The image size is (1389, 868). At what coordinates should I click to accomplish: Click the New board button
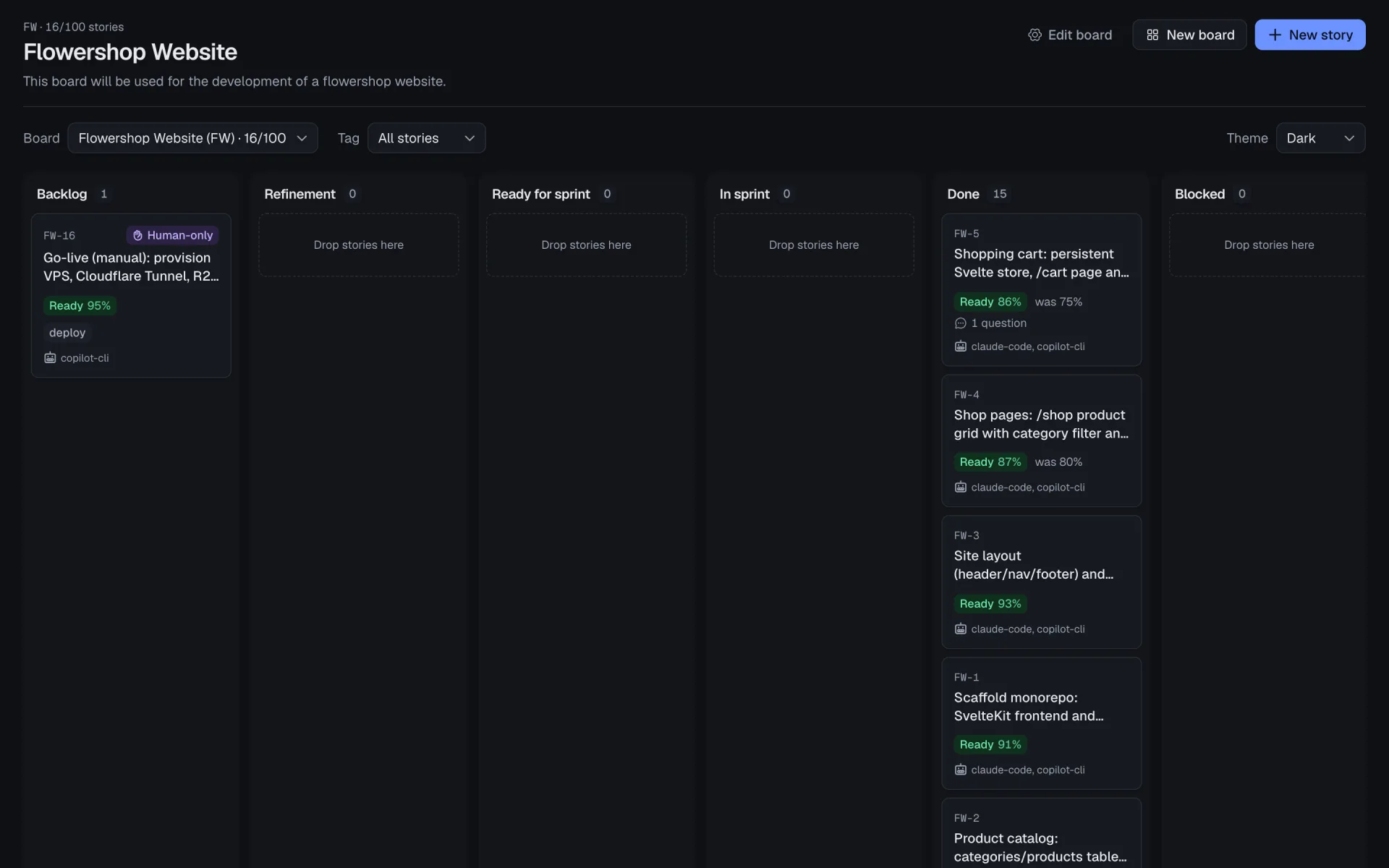click(x=1189, y=35)
